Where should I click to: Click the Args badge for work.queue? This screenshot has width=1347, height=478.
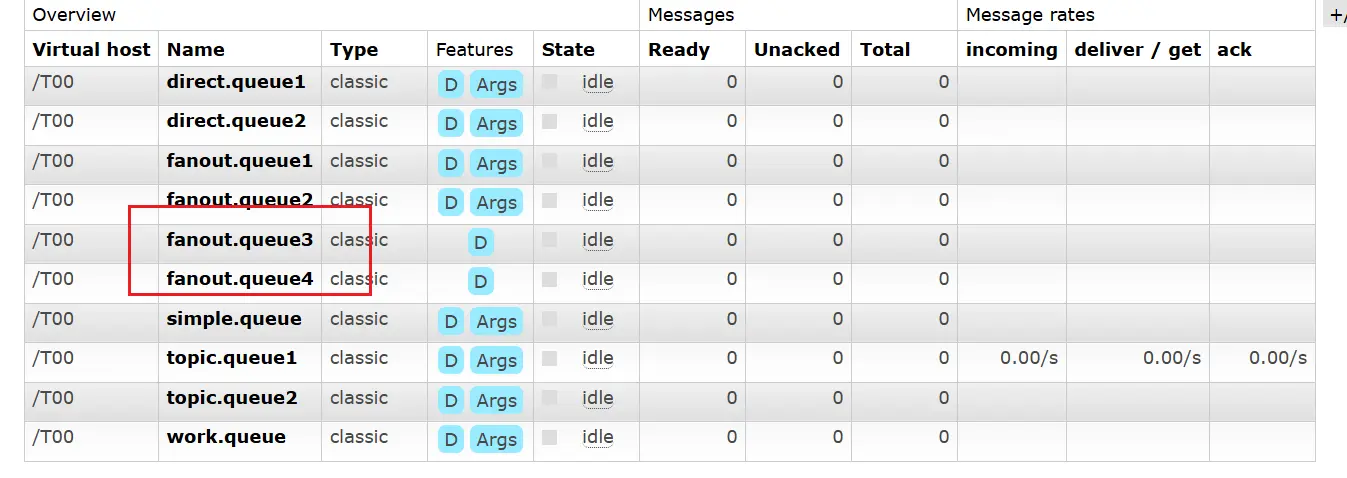pos(496,439)
